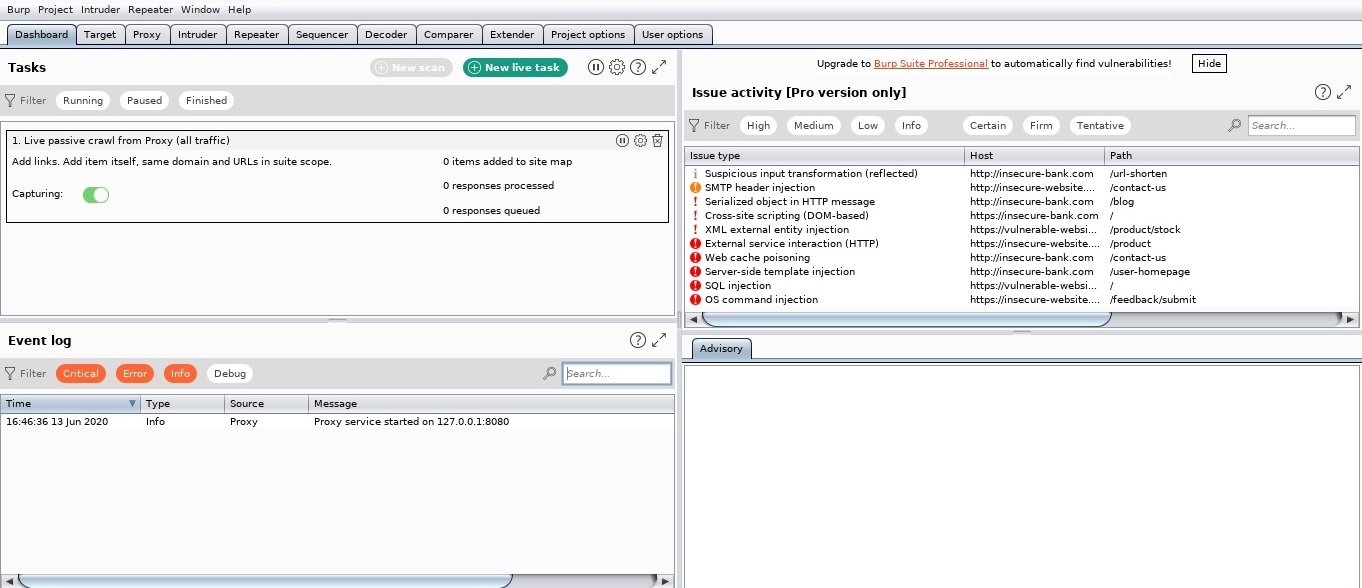
Task: Open the Intruder menu in the menu bar
Action: point(100,9)
